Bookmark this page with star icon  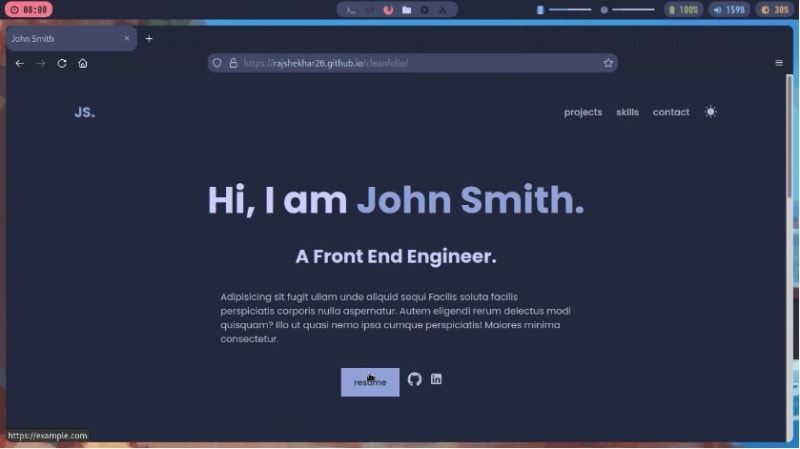[608, 63]
